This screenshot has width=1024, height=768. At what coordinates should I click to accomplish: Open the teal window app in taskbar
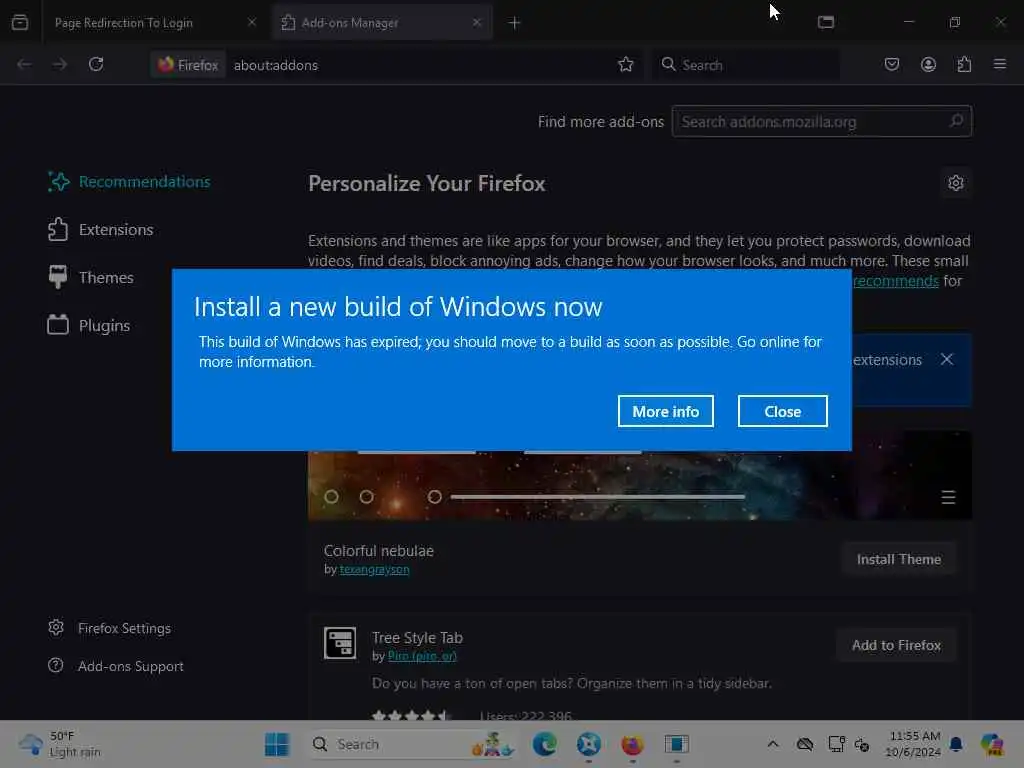[x=677, y=744]
